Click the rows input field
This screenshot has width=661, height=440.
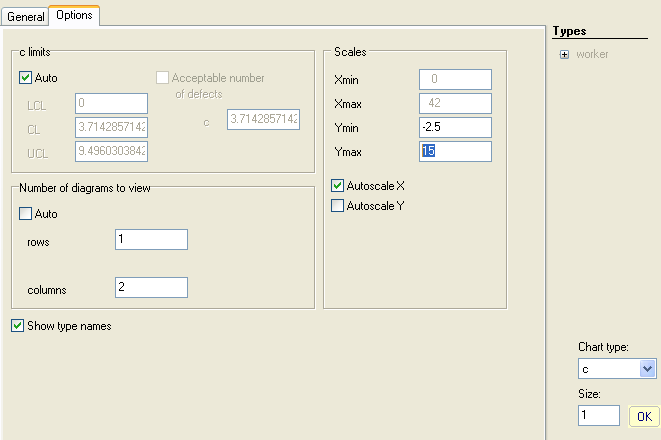[152, 240]
